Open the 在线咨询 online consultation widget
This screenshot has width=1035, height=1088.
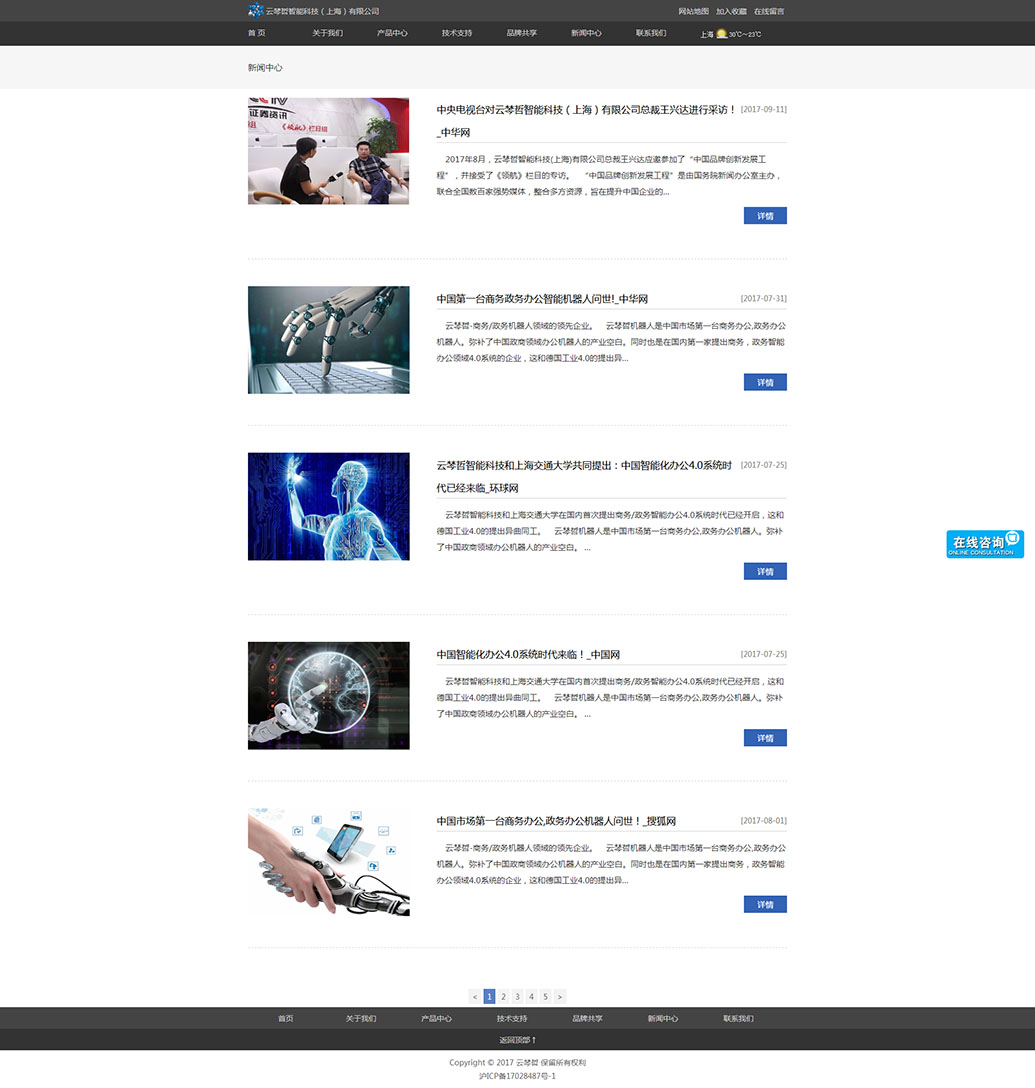pyautogui.click(x=984, y=544)
